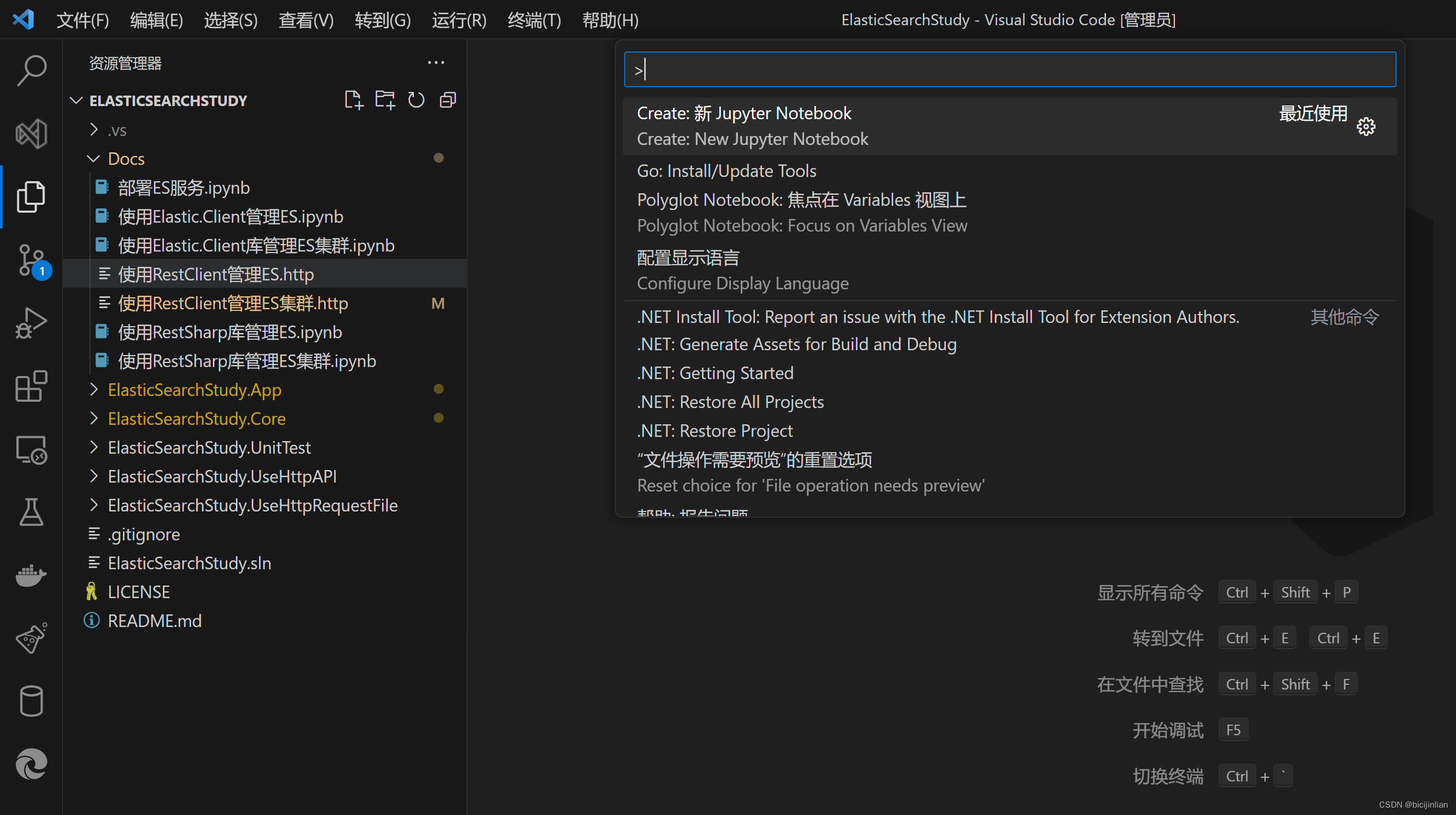This screenshot has width=1456, height=815.
Task: Click the New File icon in explorer
Action: [353, 100]
